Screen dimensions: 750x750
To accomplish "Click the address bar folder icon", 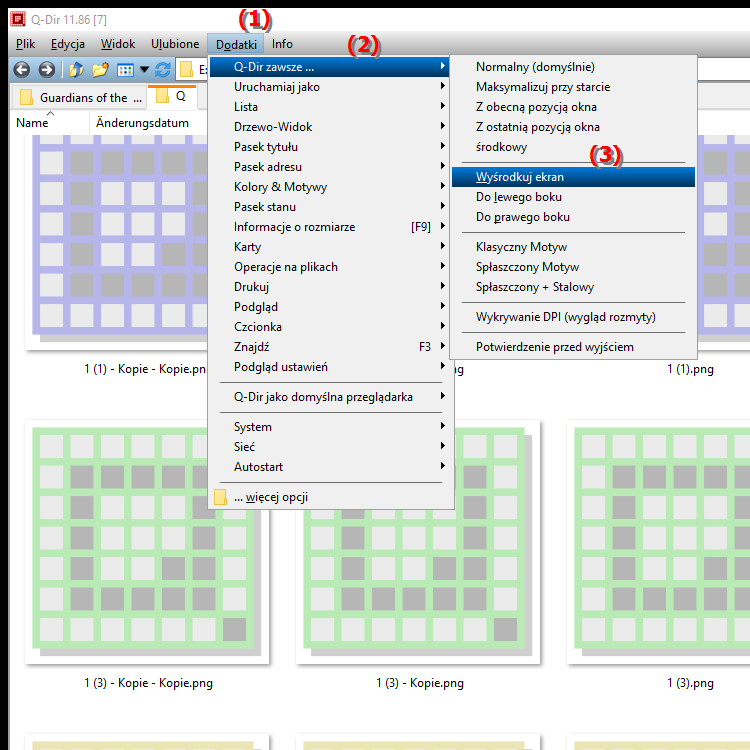I will click(186, 70).
